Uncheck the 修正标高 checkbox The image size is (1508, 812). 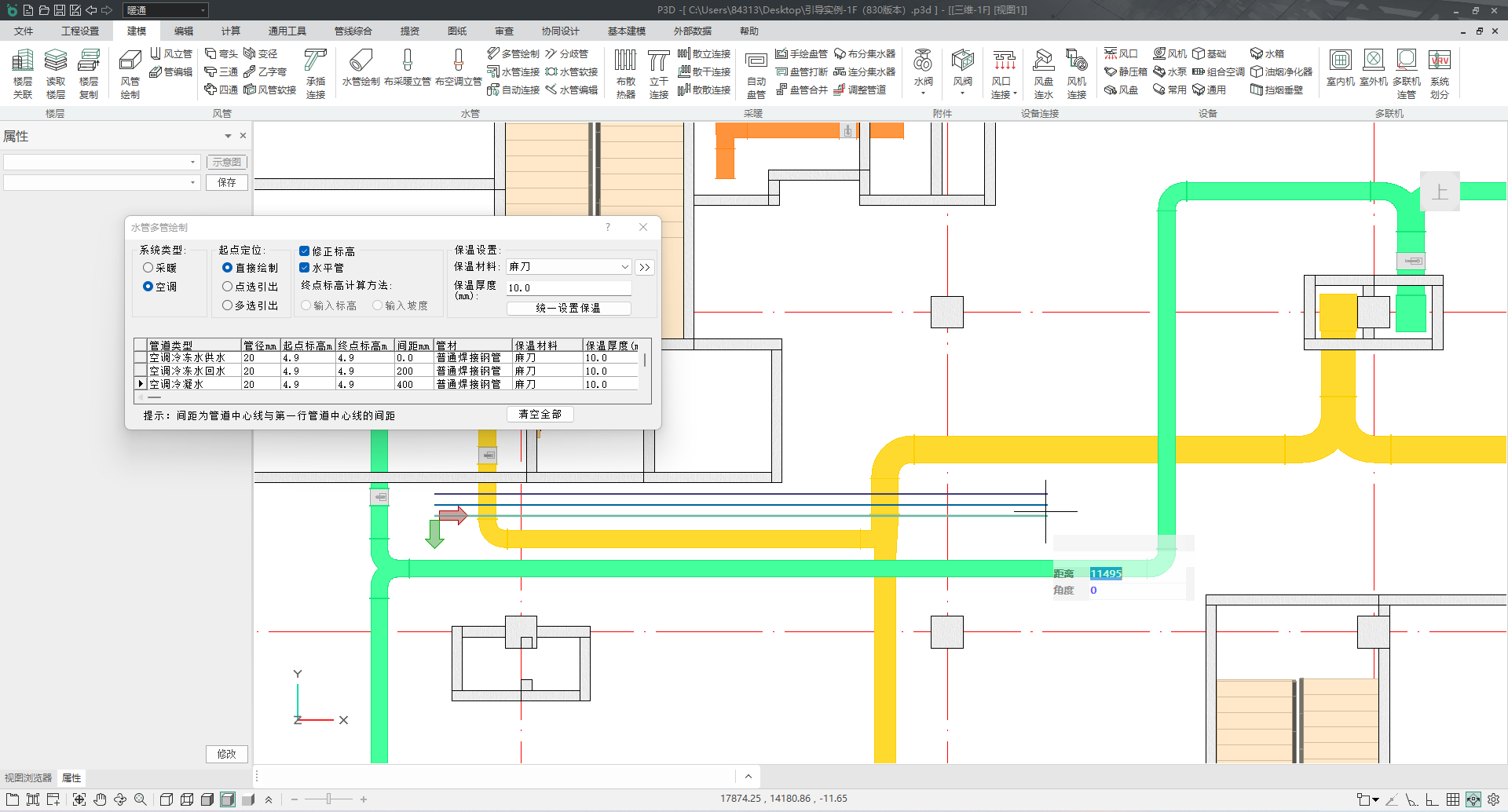pos(304,251)
